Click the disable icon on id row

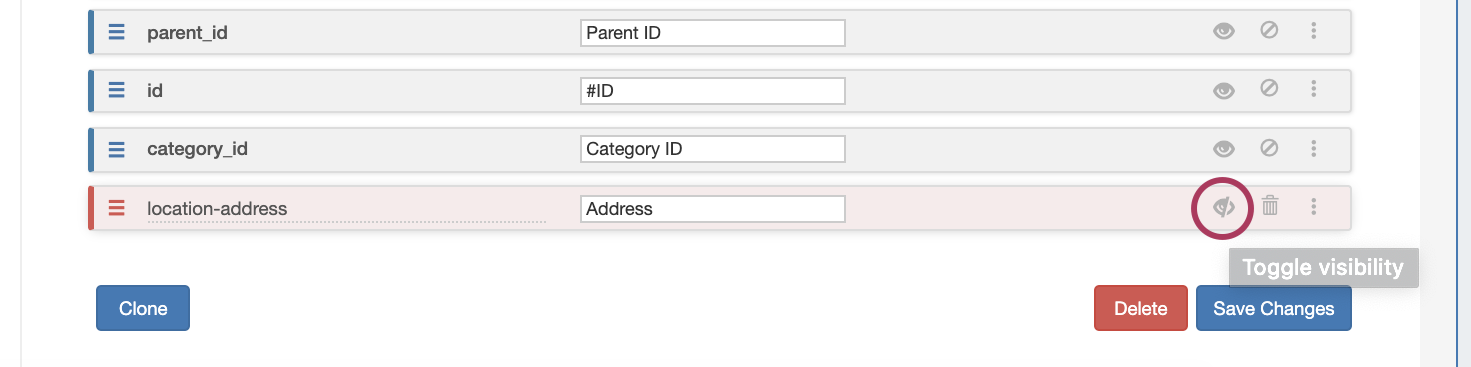point(1269,89)
